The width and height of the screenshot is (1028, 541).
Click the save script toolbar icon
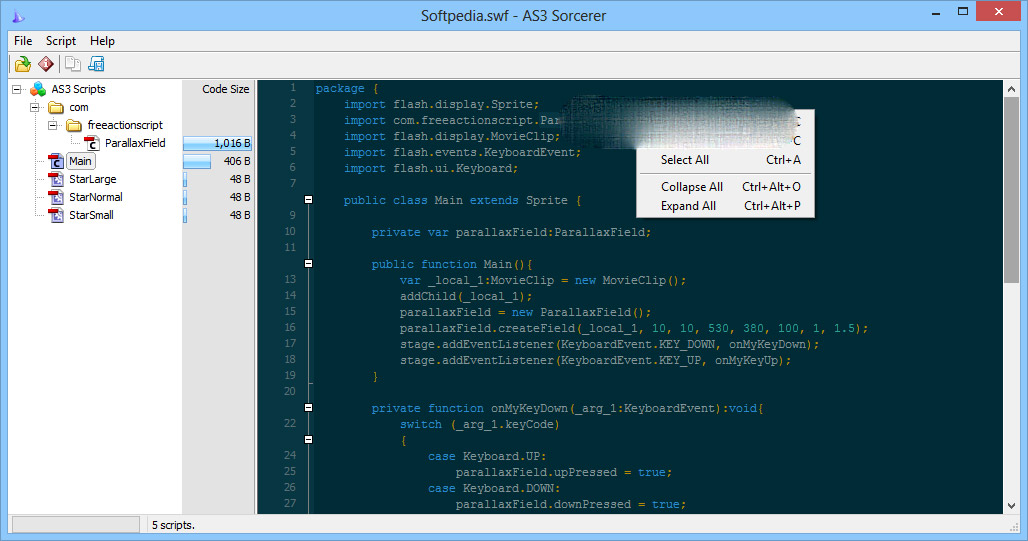tap(96, 64)
